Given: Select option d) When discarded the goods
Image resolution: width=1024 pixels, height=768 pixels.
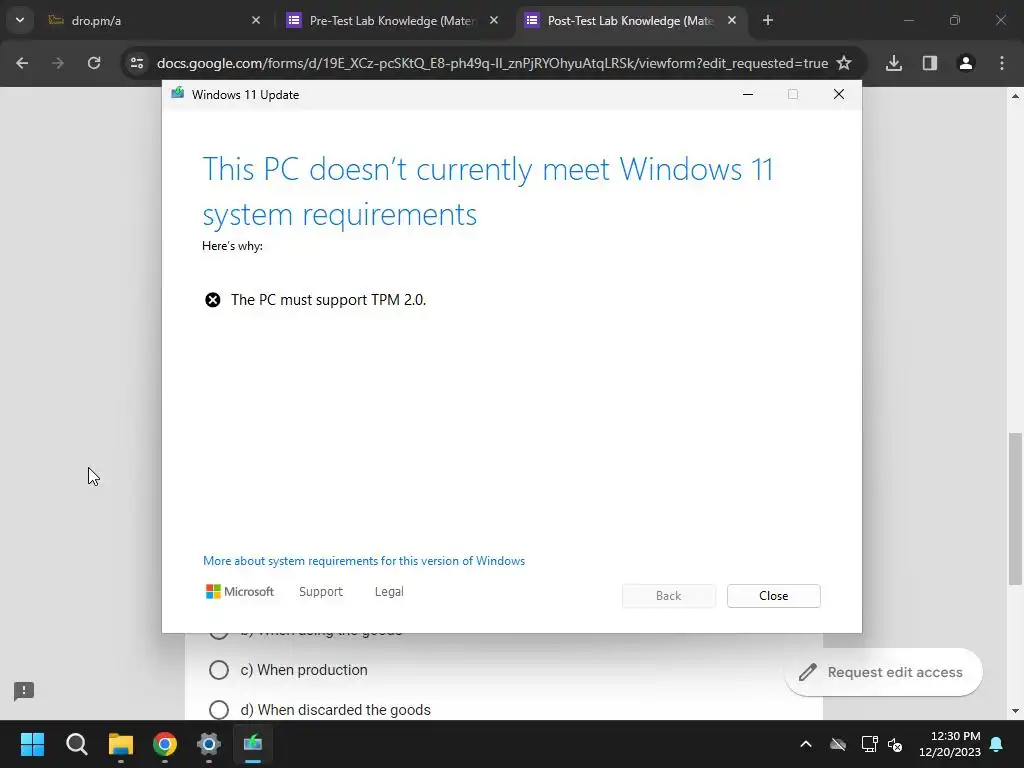Looking at the screenshot, I should point(219,710).
